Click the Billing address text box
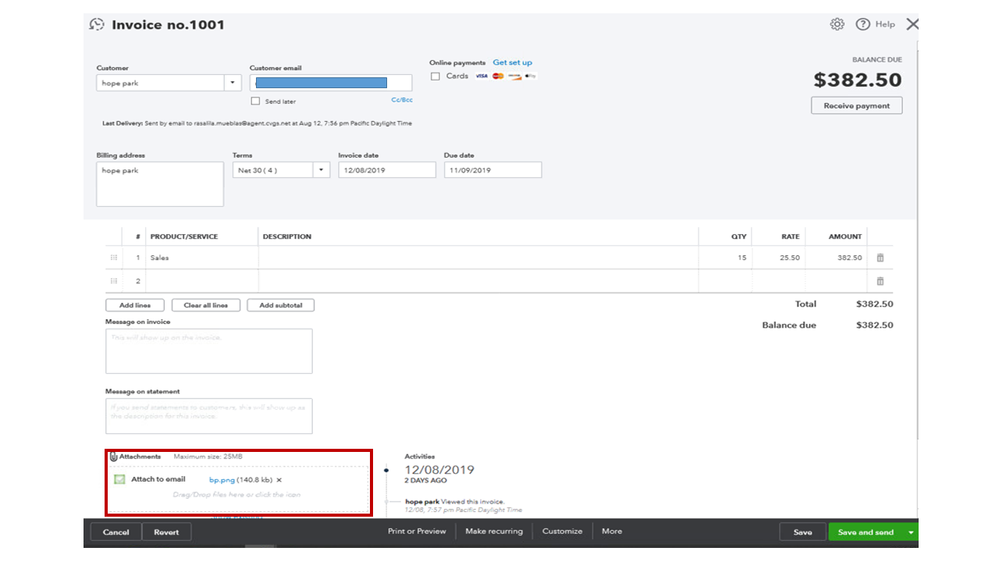 160,184
